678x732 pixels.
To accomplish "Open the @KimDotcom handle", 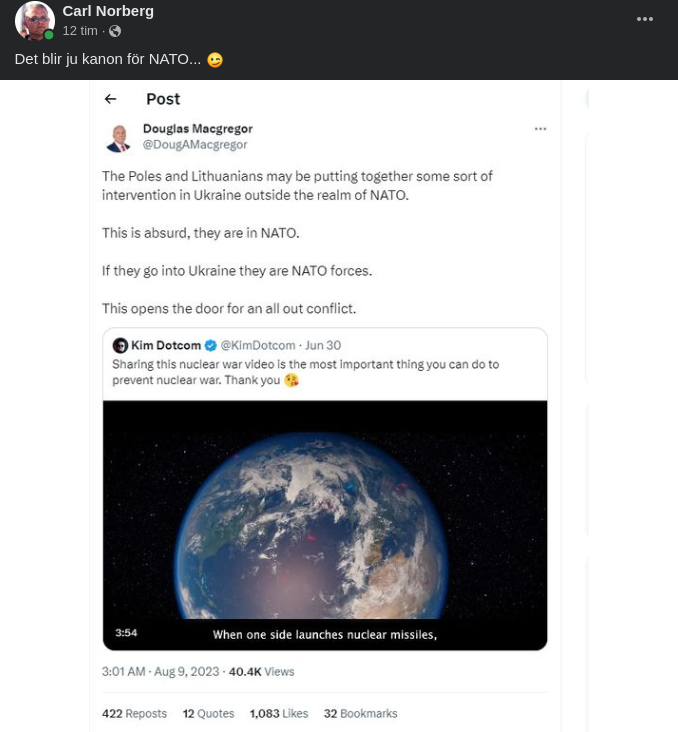I will [258, 346].
